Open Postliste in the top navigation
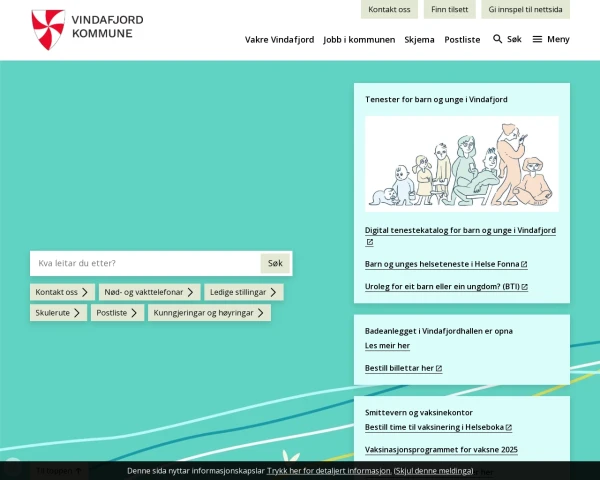 tap(462, 39)
